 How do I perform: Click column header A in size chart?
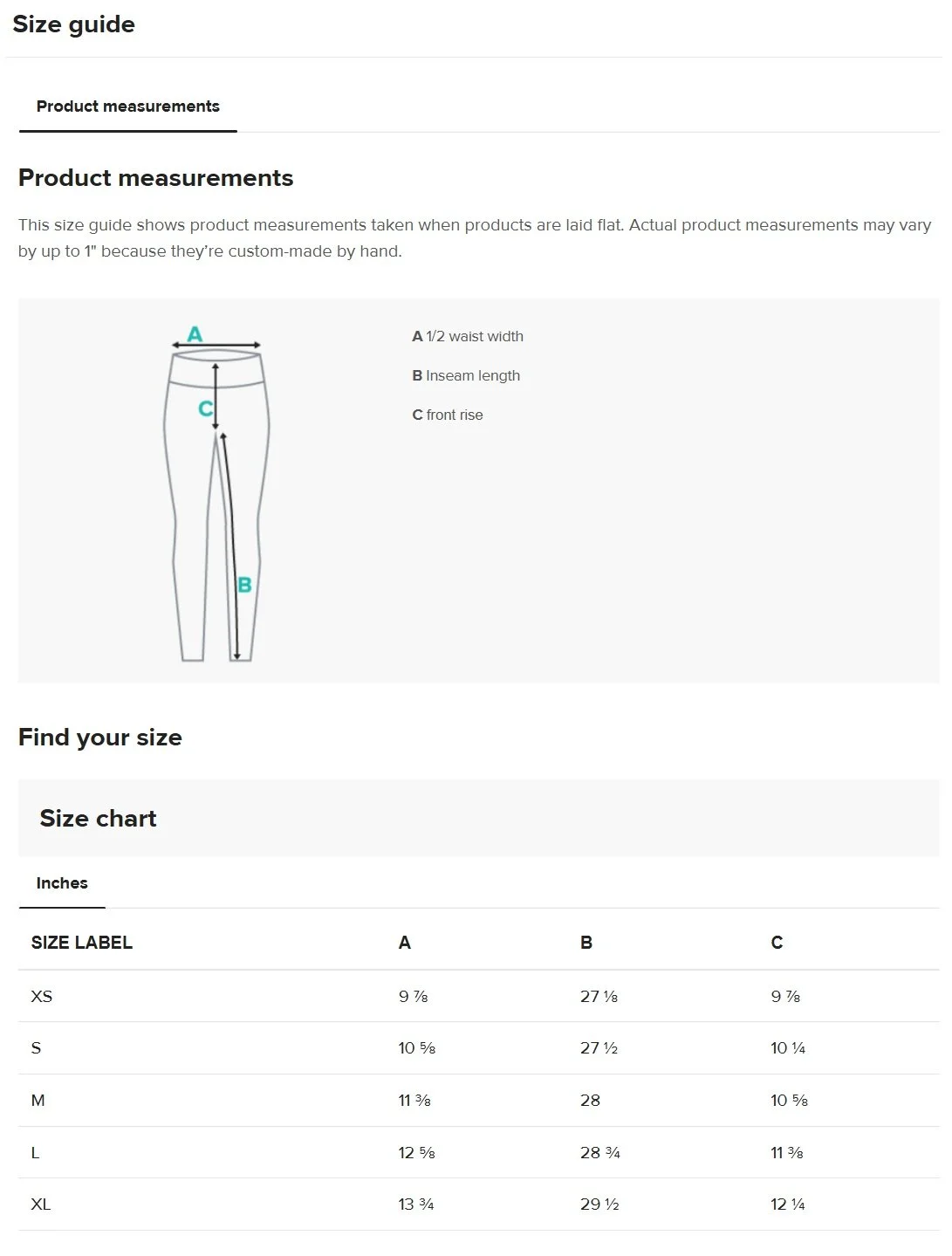405,943
